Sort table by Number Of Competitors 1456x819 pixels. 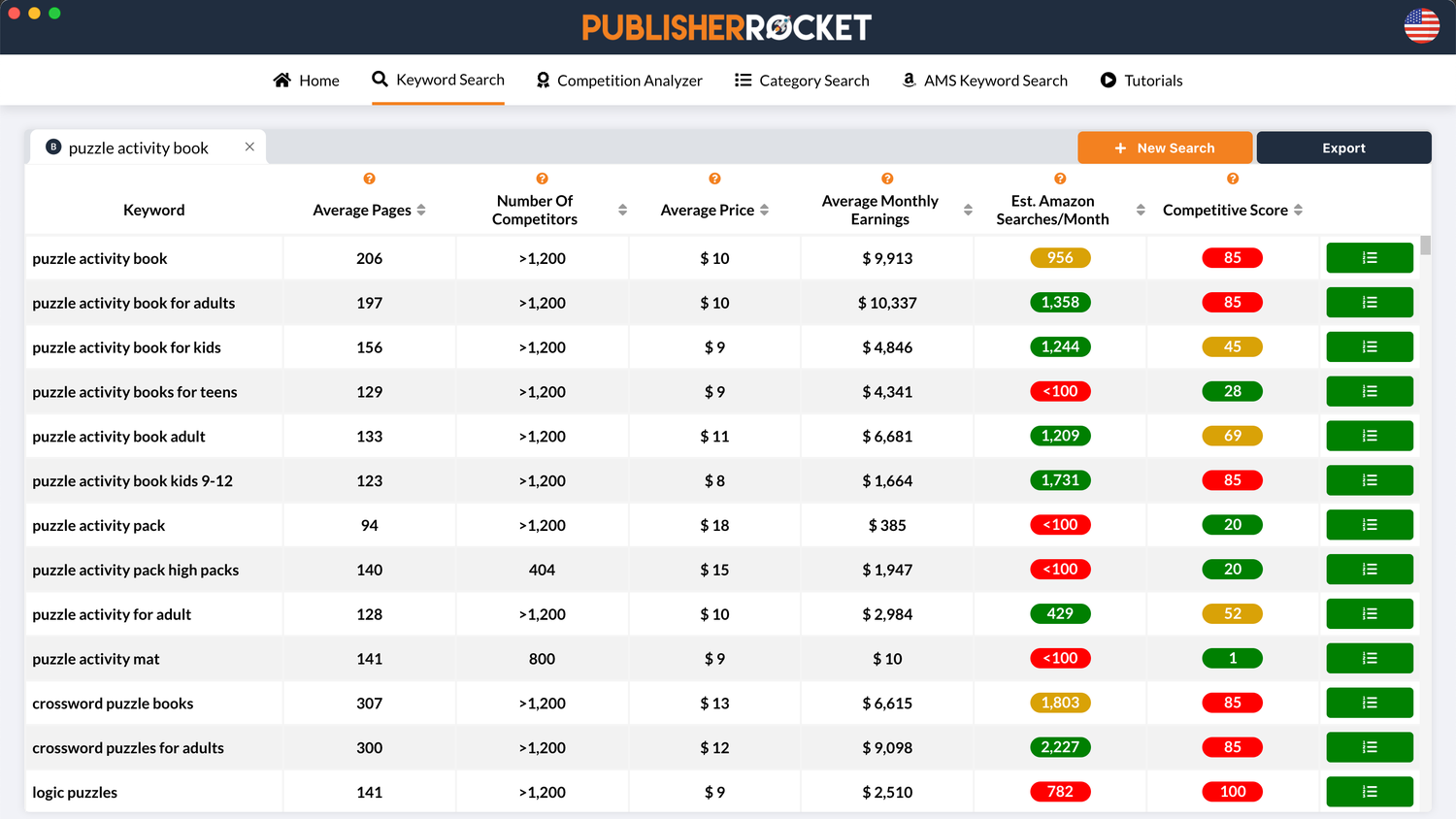622,210
